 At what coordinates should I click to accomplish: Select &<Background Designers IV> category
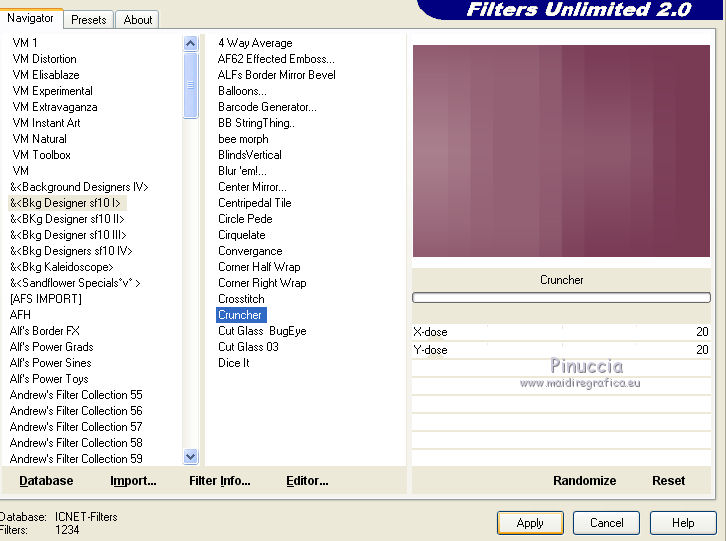pyautogui.click(x=79, y=187)
